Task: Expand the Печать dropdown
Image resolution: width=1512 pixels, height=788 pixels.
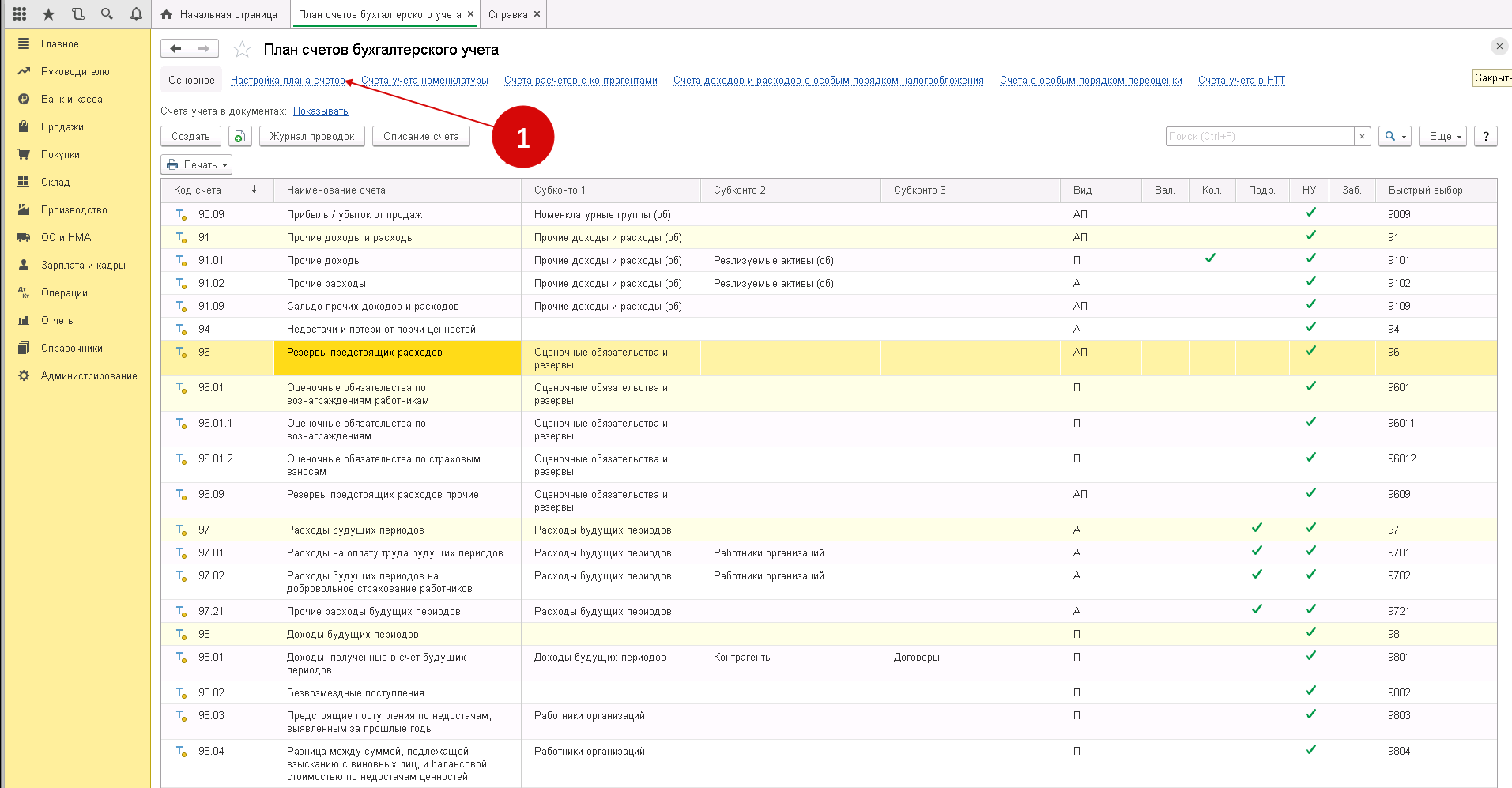Action: click(196, 164)
